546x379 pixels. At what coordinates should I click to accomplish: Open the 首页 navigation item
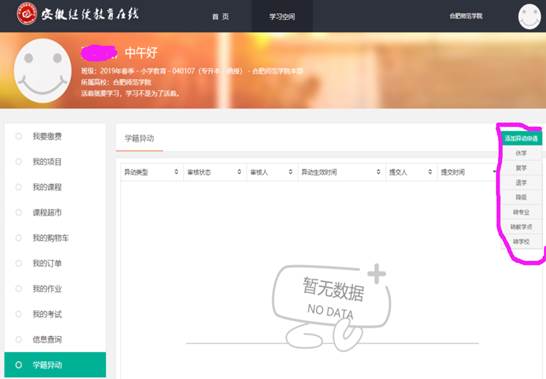click(221, 16)
